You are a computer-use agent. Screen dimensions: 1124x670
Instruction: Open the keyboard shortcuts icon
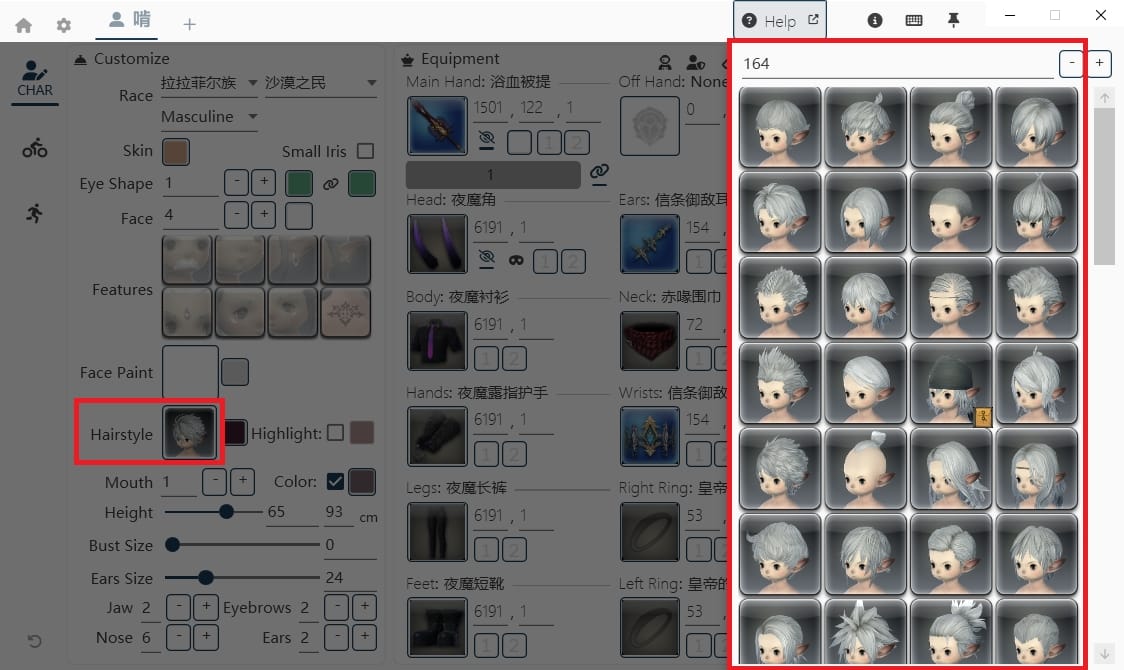point(914,20)
